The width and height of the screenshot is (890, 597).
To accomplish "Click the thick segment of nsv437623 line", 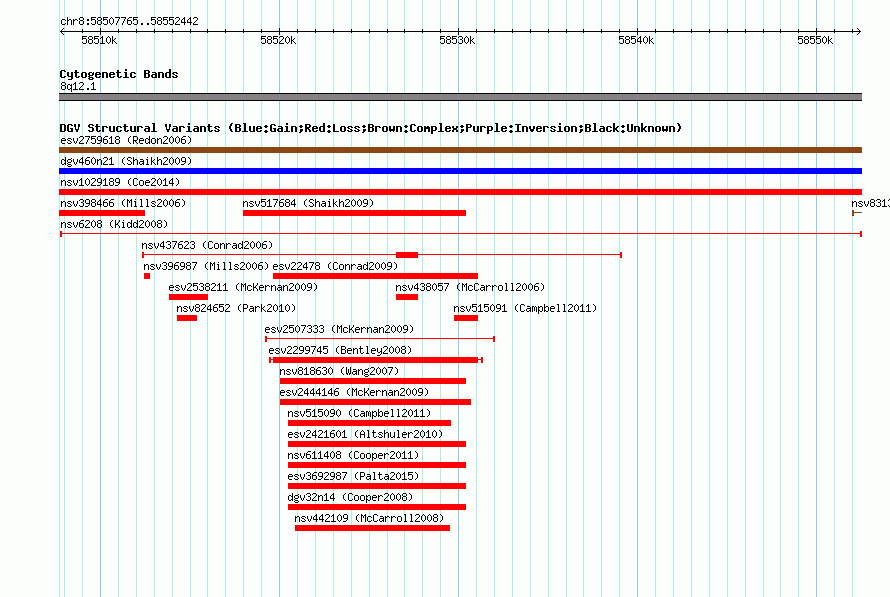I will (407, 255).
